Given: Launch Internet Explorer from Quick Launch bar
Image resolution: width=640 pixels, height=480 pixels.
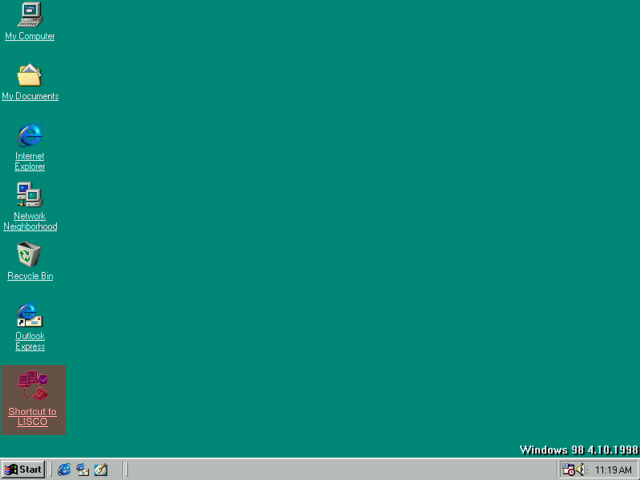Looking at the screenshot, I should click(x=65, y=469).
